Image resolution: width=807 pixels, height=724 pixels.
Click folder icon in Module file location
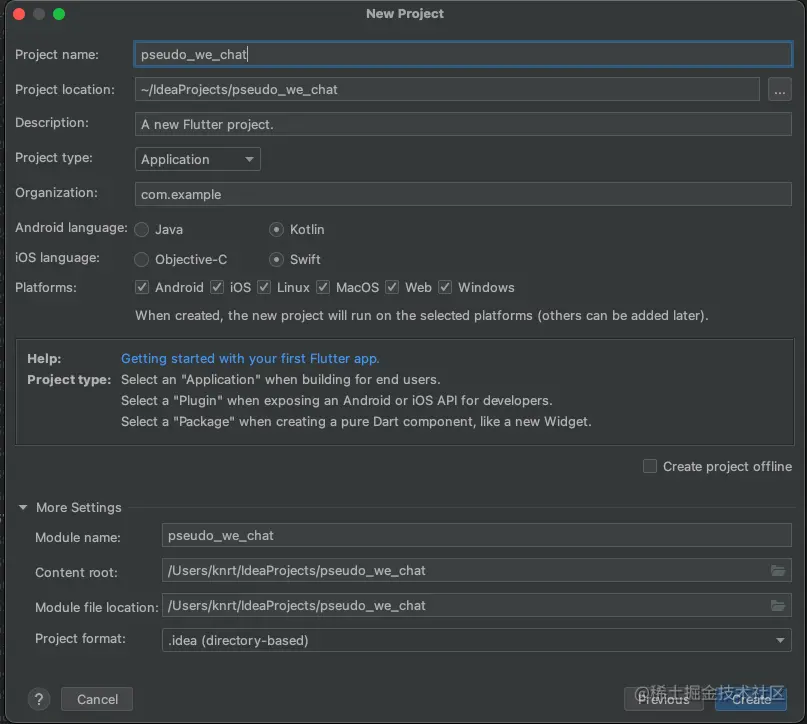(x=778, y=606)
